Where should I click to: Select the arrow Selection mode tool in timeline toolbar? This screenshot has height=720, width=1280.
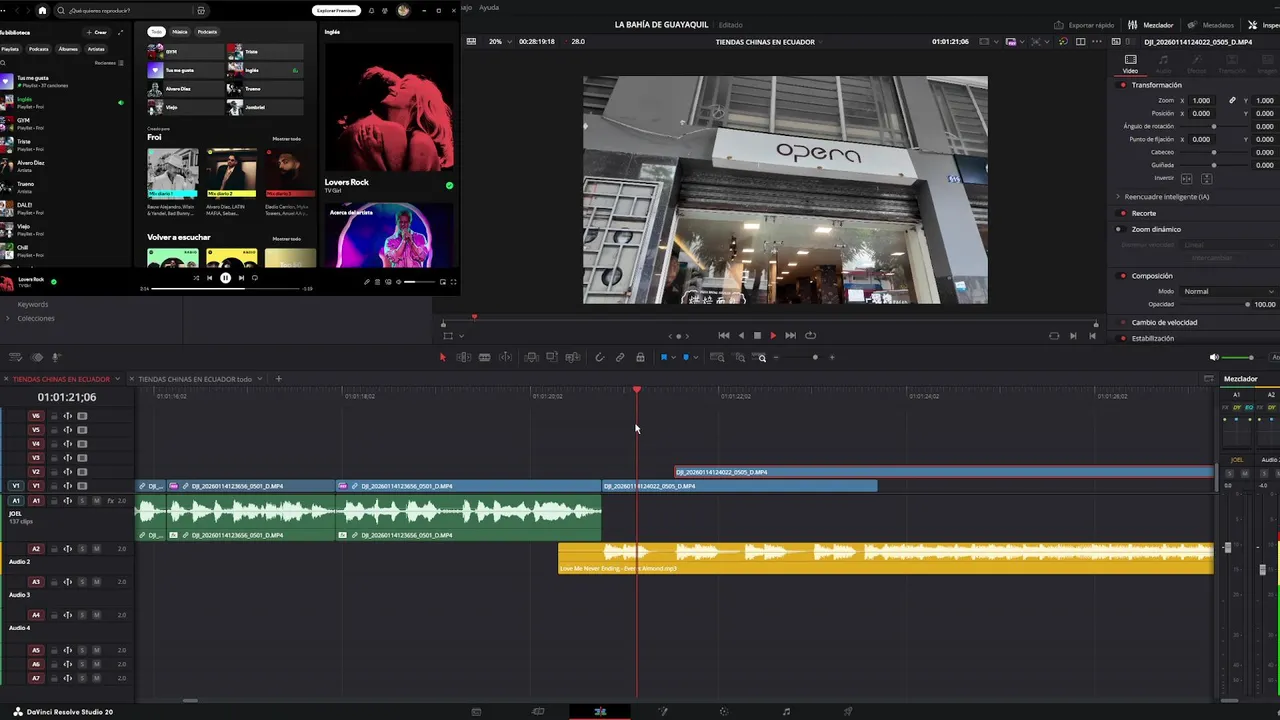(443, 357)
